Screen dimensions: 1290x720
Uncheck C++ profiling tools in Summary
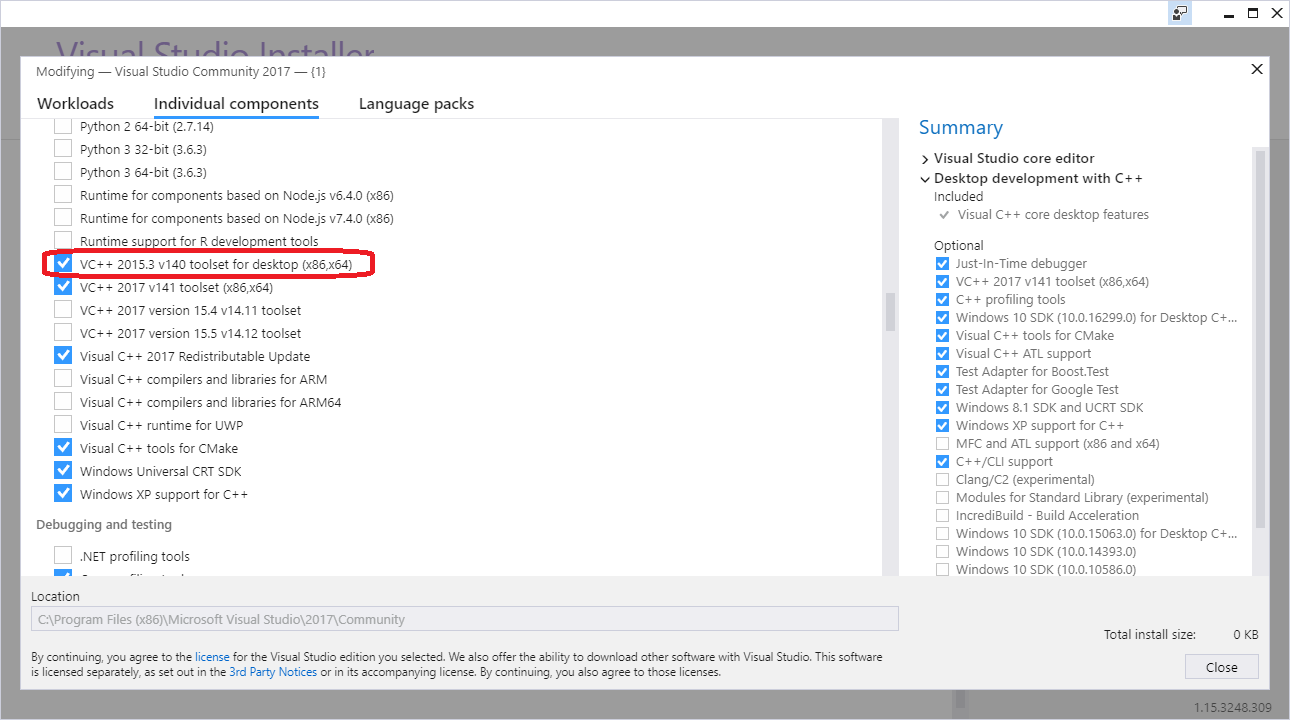pos(942,300)
